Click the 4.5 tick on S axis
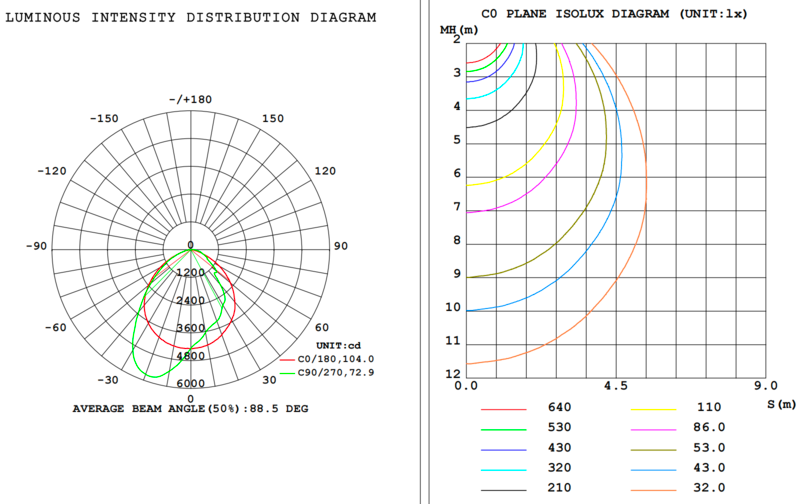 pos(615,386)
